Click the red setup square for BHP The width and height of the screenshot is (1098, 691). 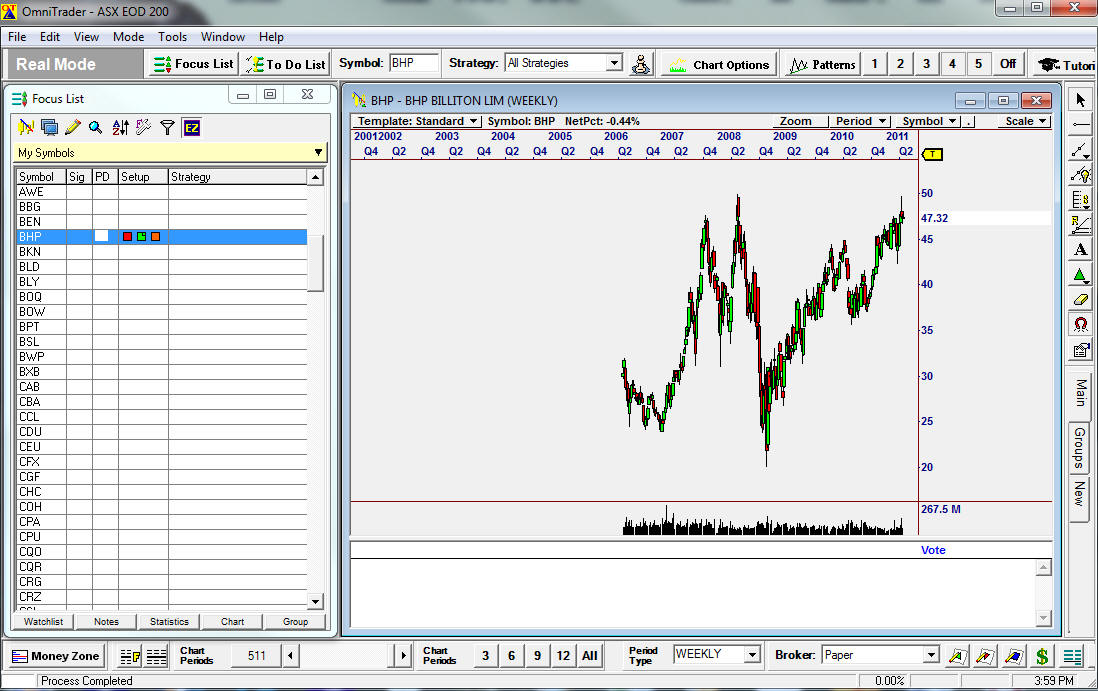point(127,237)
